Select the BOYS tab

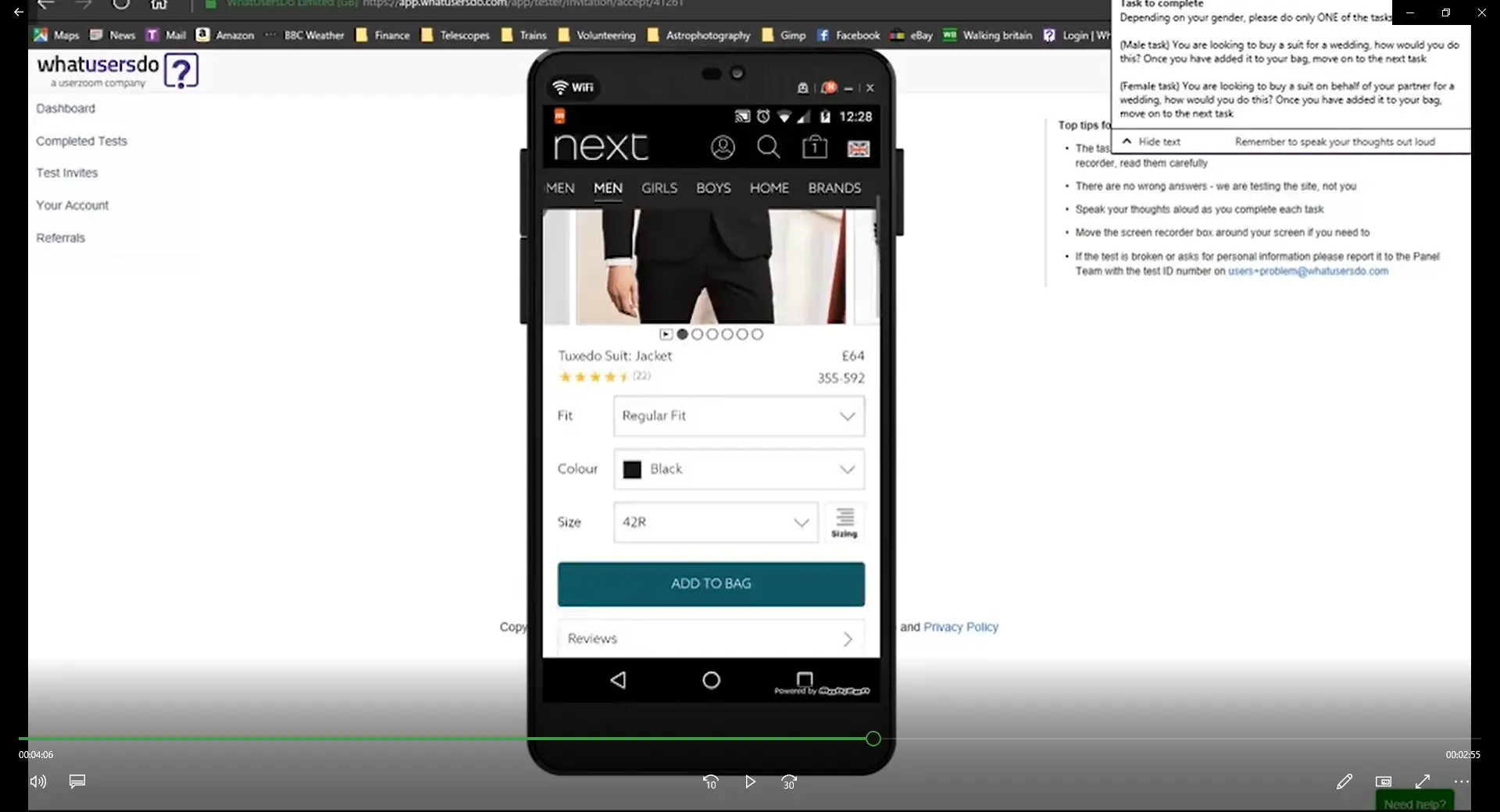click(713, 188)
